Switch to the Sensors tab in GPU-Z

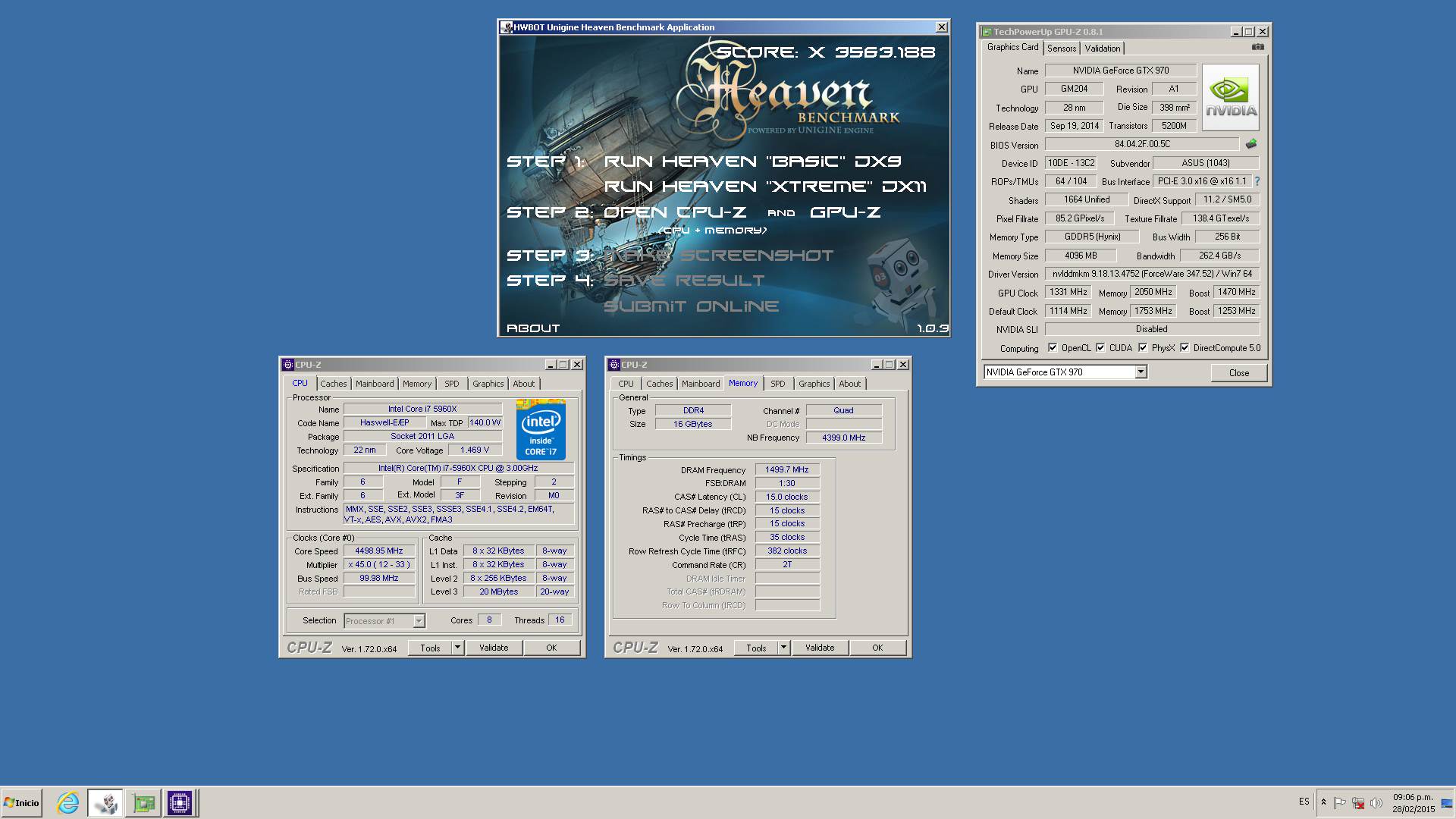coord(1062,49)
